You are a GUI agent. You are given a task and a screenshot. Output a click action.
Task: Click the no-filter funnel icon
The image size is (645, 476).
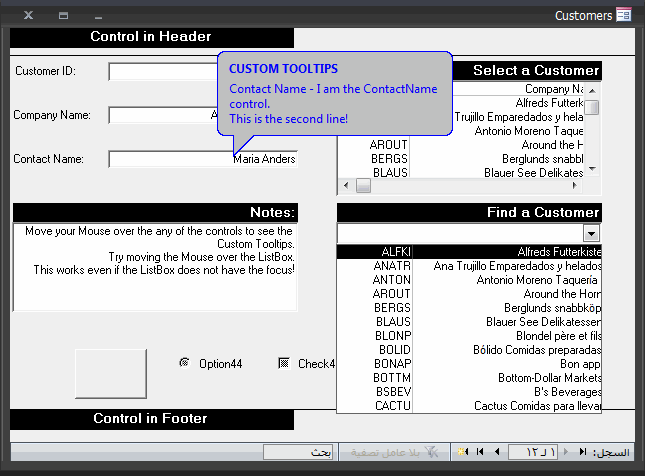tap(431, 452)
